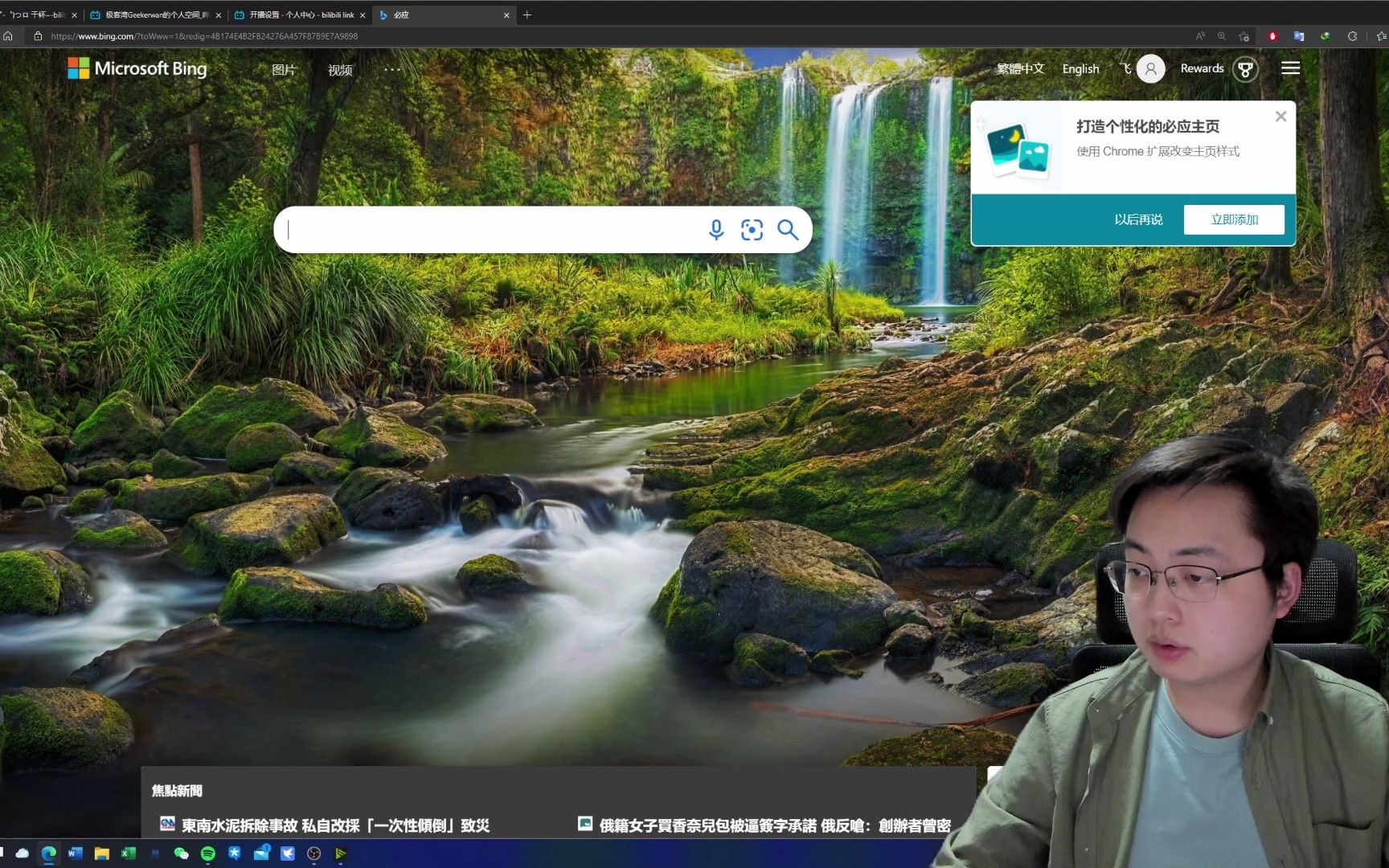1389x868 pixels.
Task: Click the magnifier search button
Action: (788, 230)
